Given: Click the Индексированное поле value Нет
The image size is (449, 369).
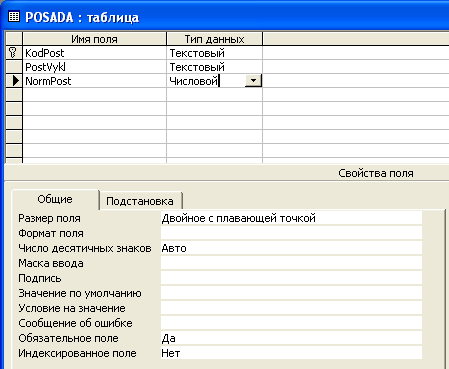Looking at the screenshot, I should [x=291, y=353].
